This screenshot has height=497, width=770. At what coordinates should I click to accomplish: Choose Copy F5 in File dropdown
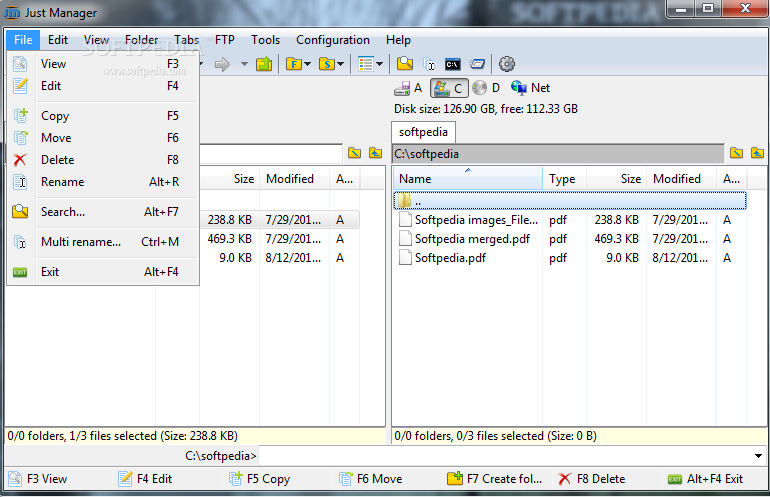[x=103, y=116]
